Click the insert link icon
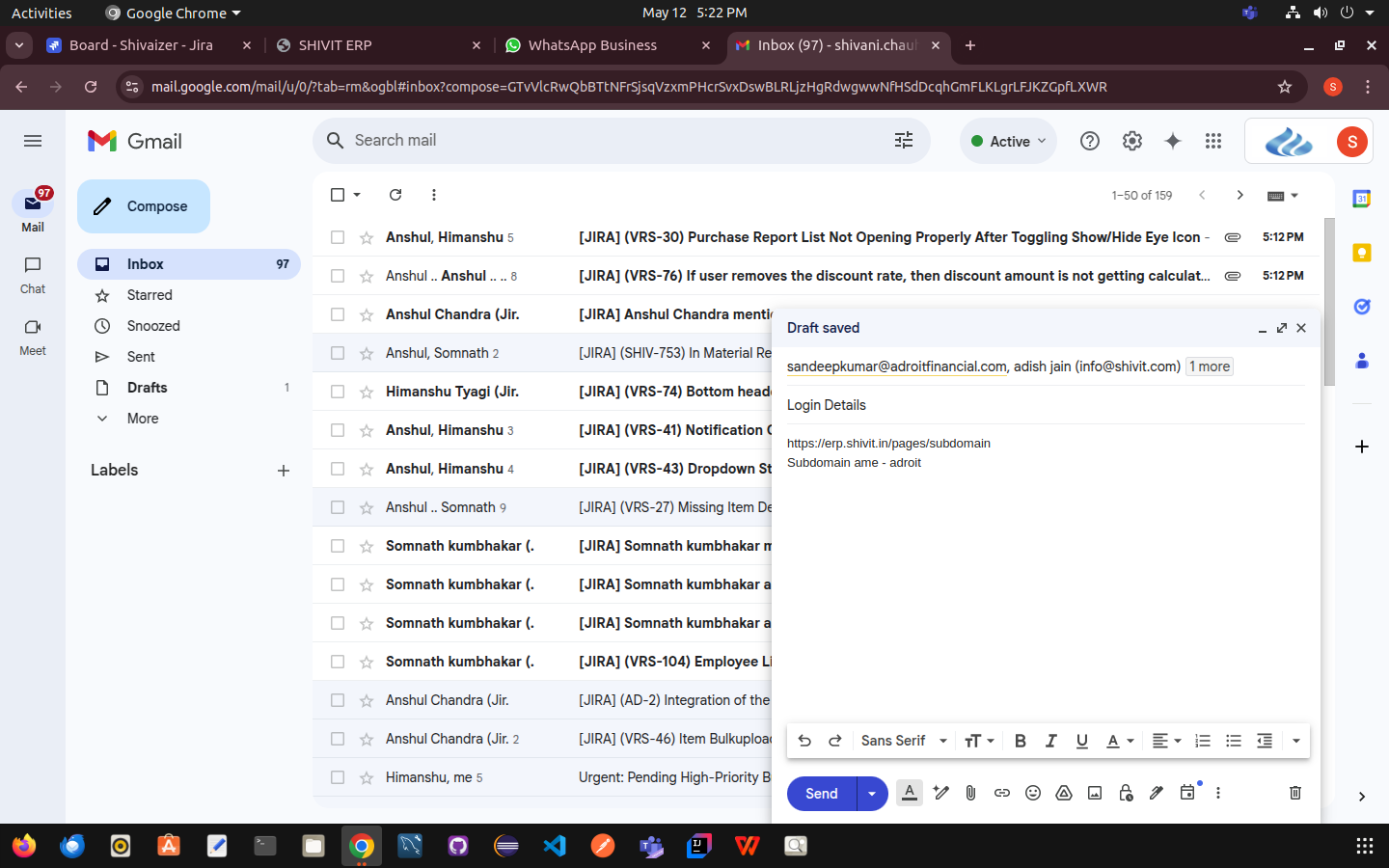1389x868 pixels. click(x=1001, y=793)
